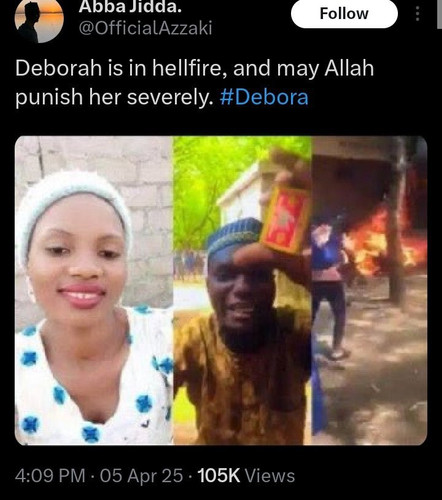
Task: Click the red box held up in photo
Action: (284, 219)
